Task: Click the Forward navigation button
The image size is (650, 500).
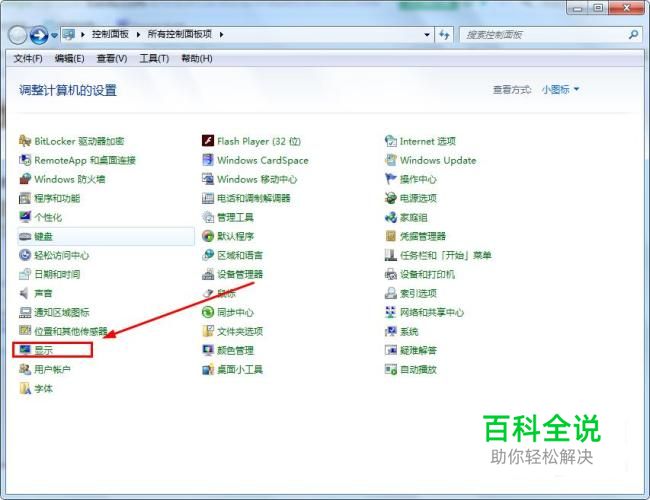Action: coord(39,36)
